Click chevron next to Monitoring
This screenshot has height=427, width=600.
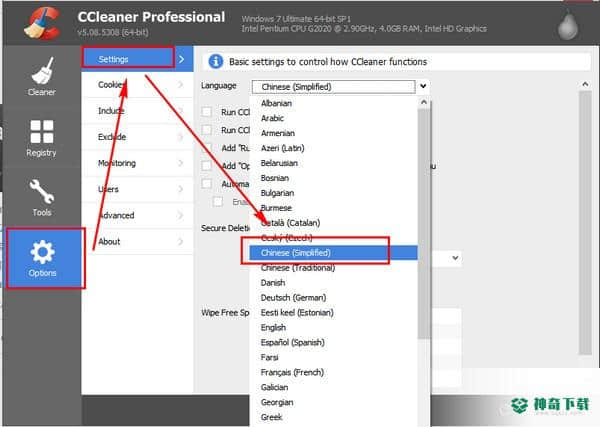coord(181,163)
